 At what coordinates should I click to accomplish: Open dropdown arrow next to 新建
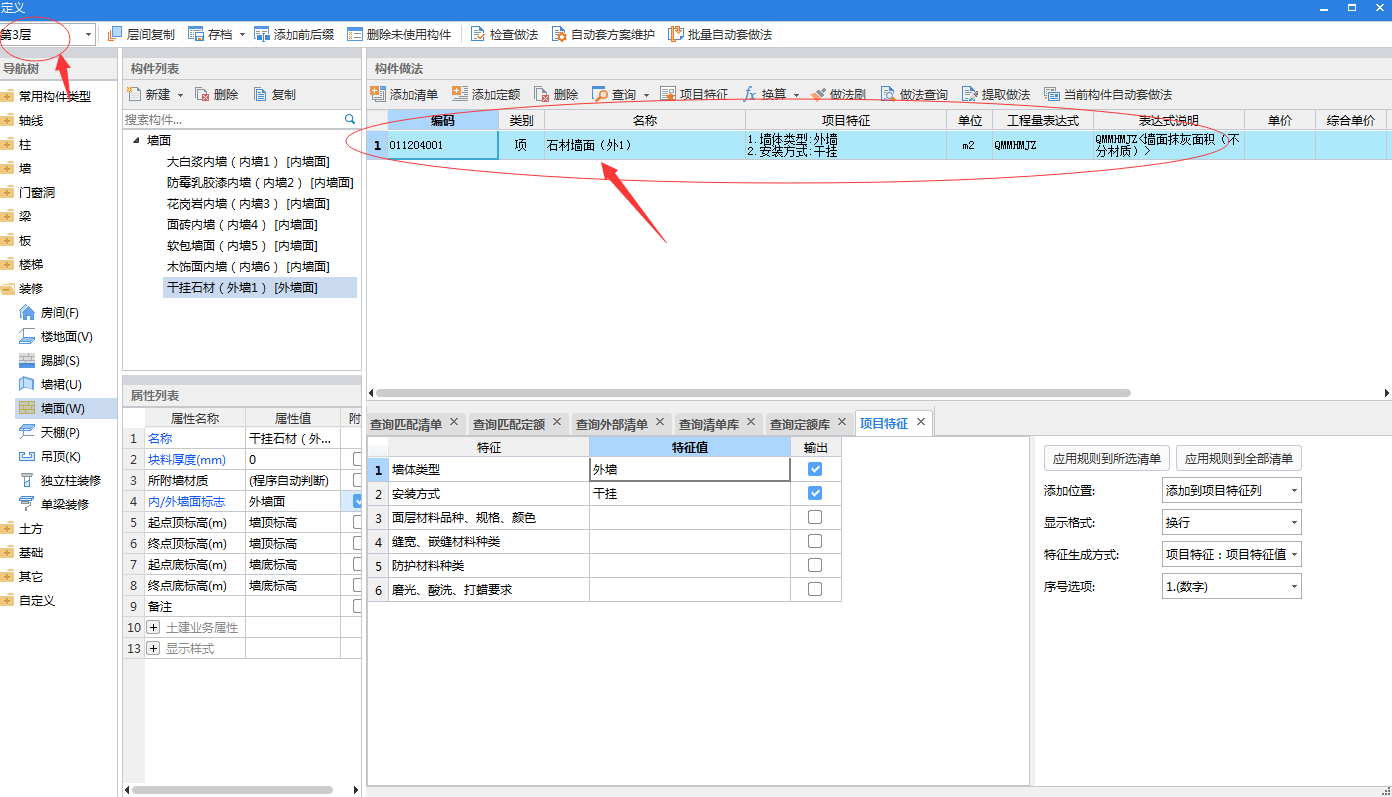tap(181, 95)
